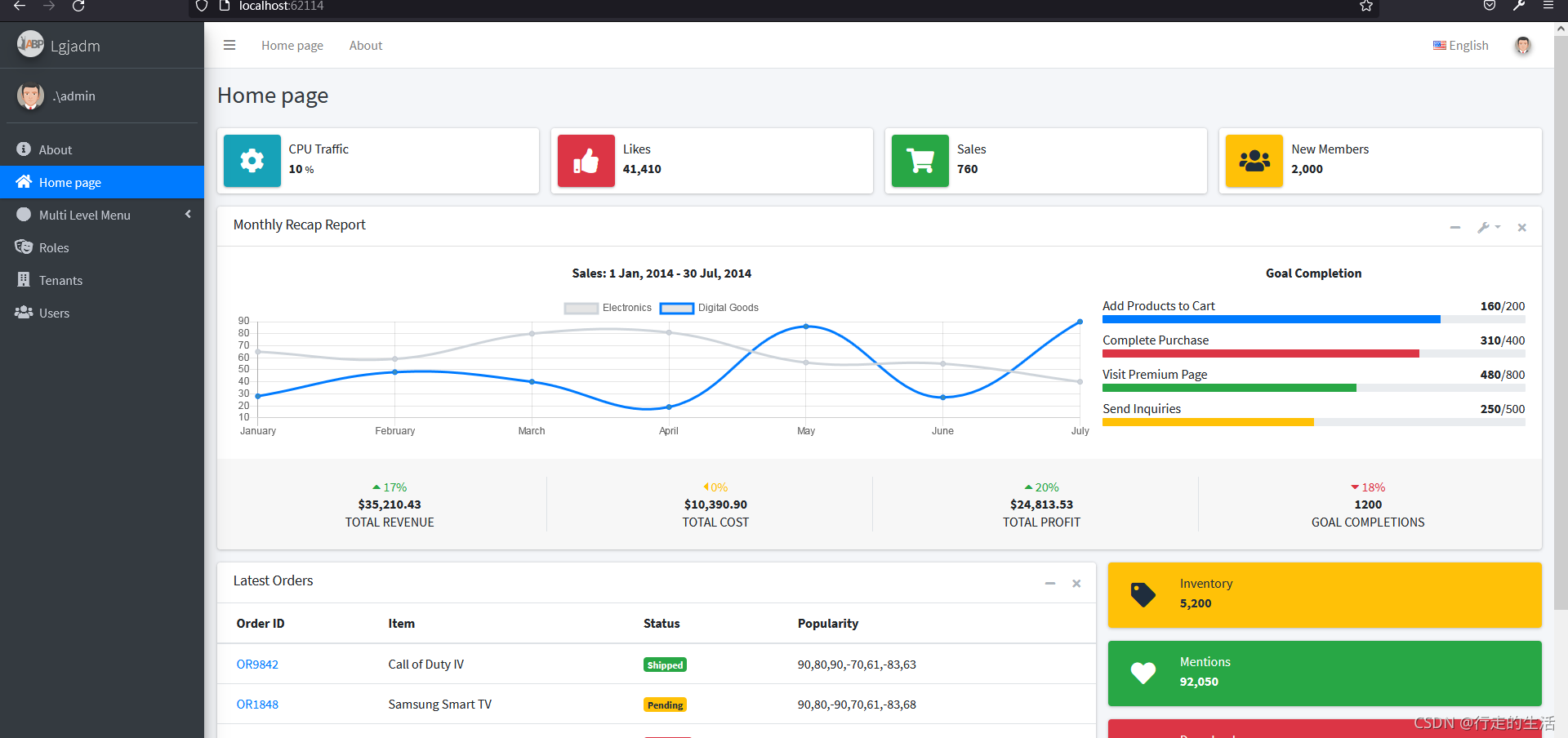Viewport: 1568px width, 738px height.
Task: Click Add Products to Cart progress bar
Action: click(1313, 319)
